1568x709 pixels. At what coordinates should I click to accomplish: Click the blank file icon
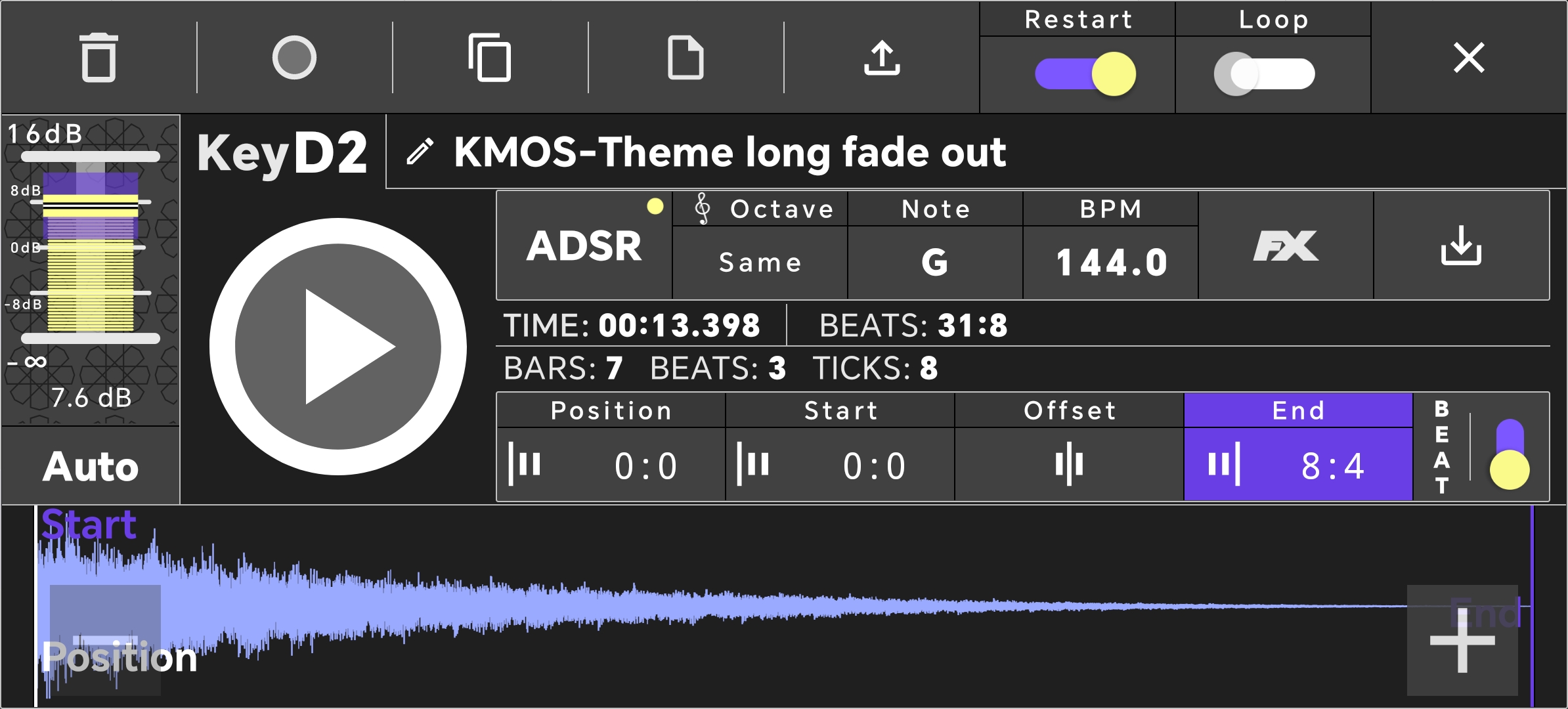[686, 58]
